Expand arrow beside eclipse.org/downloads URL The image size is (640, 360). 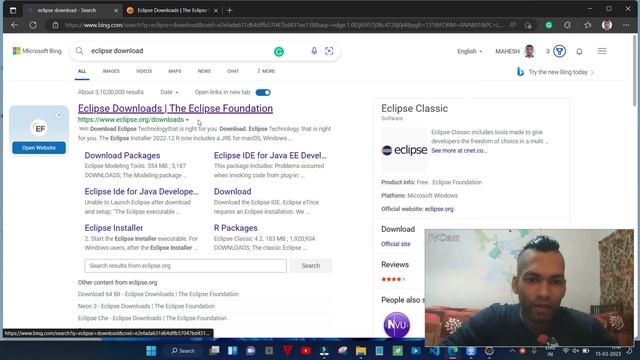[x=187, y=120]
